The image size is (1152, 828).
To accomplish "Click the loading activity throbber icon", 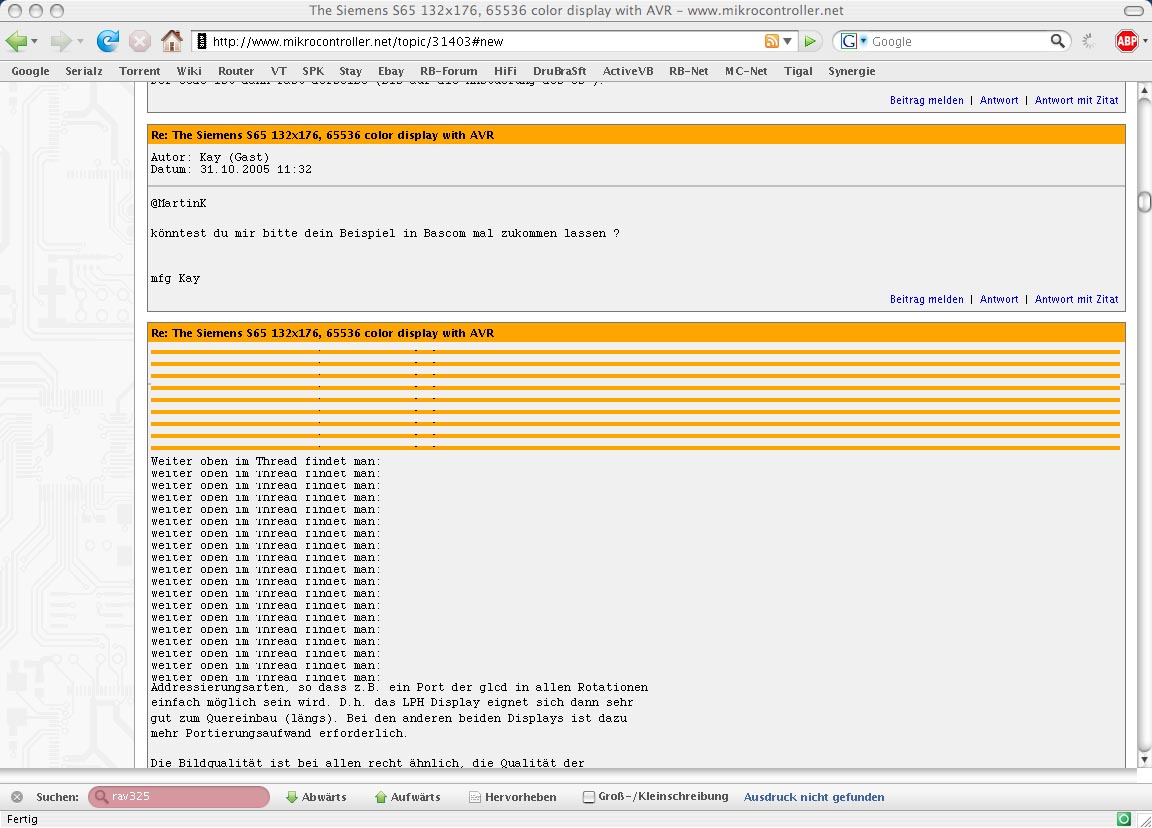I will pyautogui.click(x=1090, y=41).
